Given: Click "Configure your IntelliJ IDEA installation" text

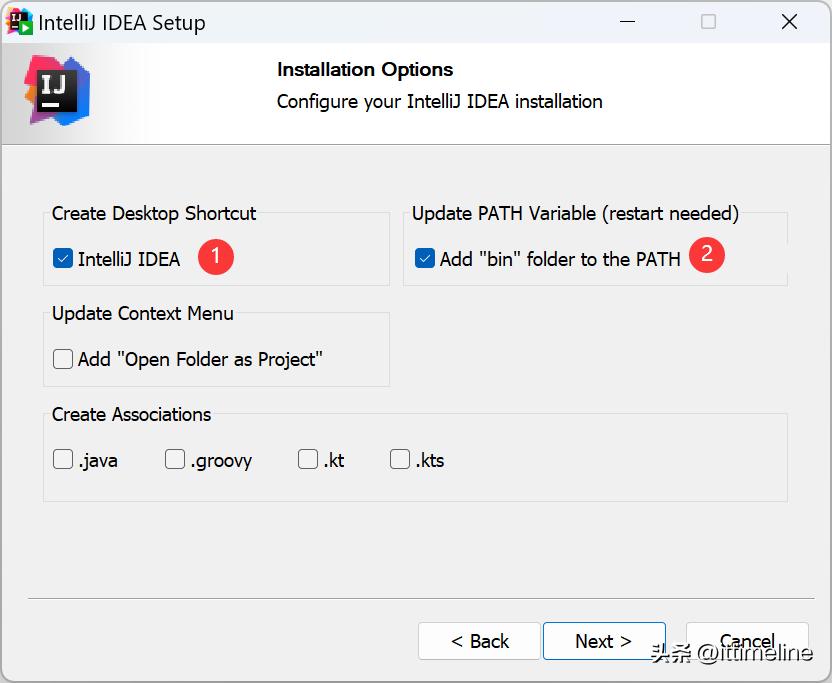Looking at the screenshot, I should click(440, 101).
